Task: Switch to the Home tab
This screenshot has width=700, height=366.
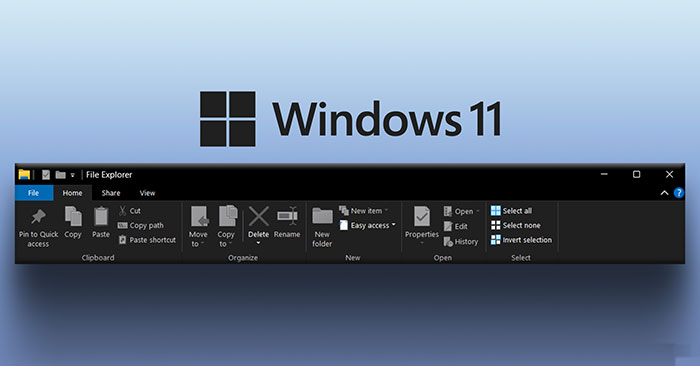Action: [72, 193]
